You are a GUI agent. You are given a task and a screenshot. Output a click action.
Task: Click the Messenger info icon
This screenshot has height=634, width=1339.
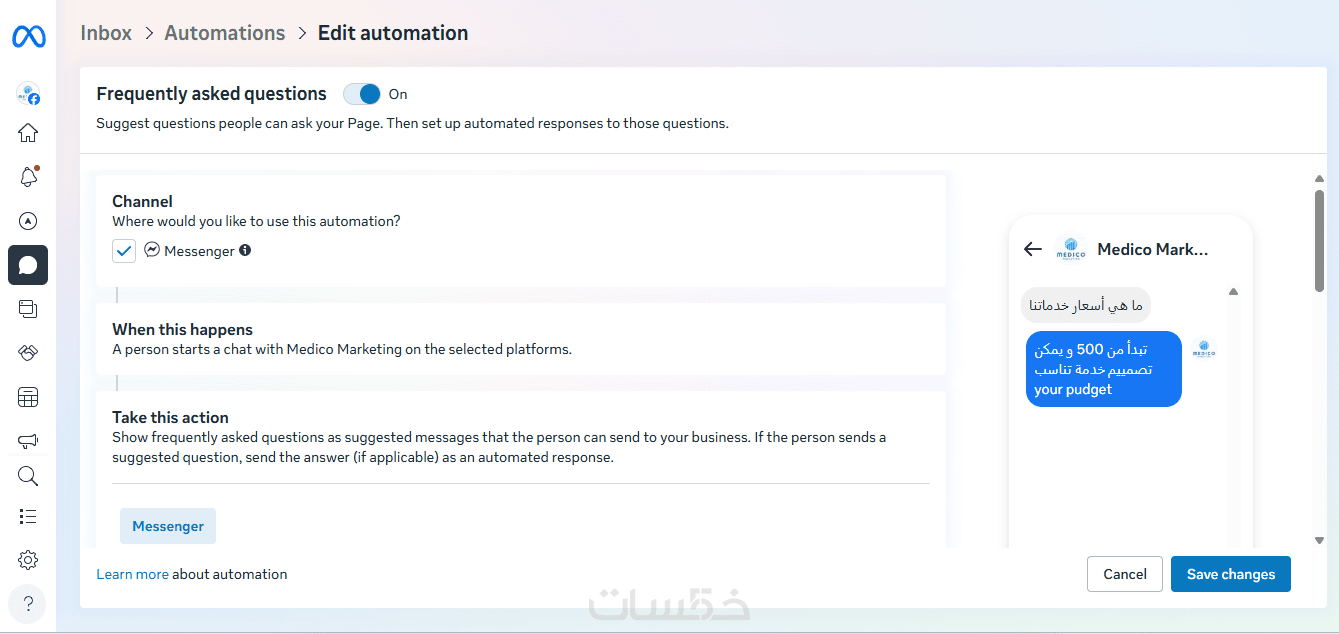245,251
